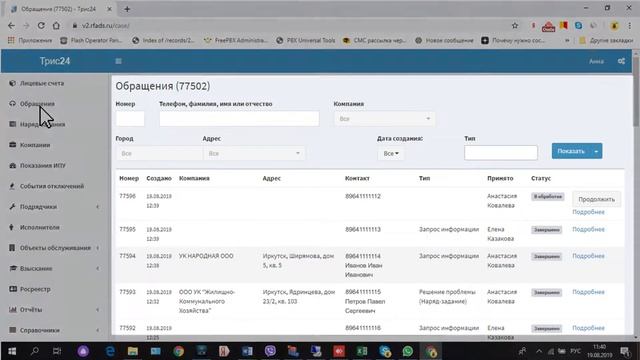The width and height of the screenshot is (640, 360).
Task: Click Росреестр icon in sidebar
Action: [x=13, y=289]
